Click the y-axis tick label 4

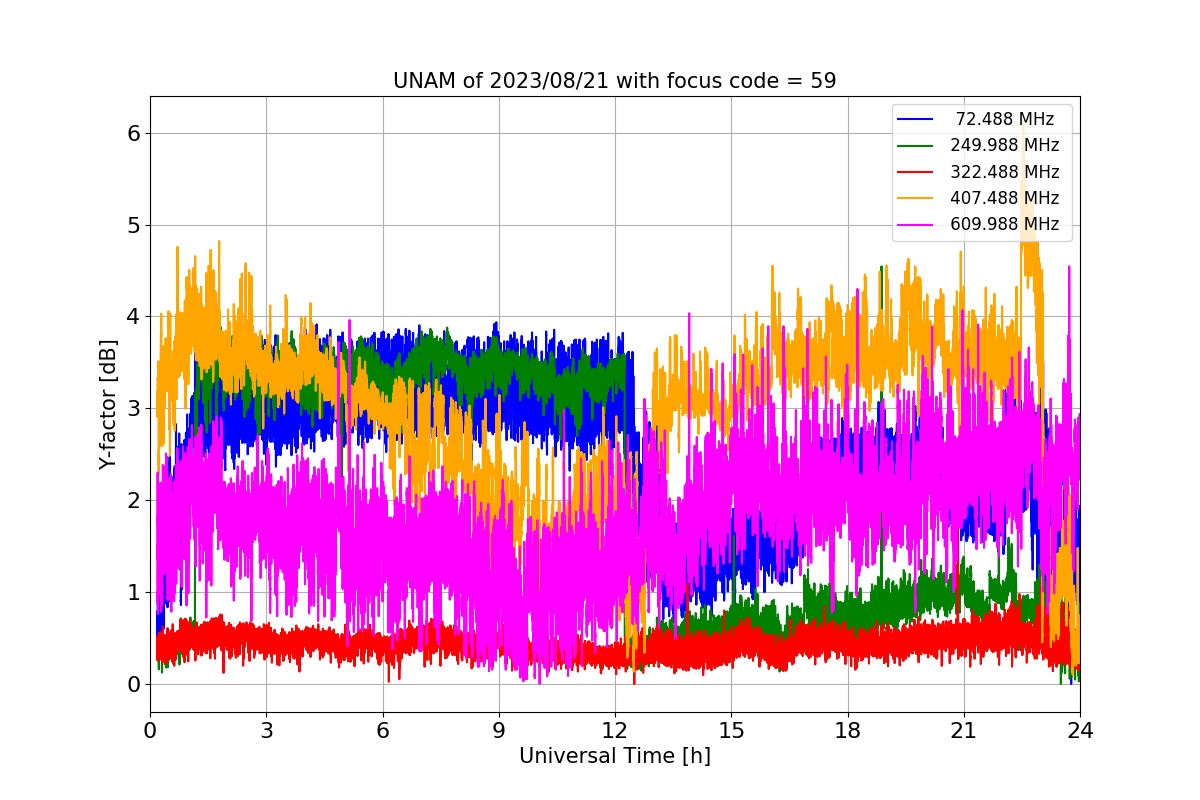tap(133, 317)
